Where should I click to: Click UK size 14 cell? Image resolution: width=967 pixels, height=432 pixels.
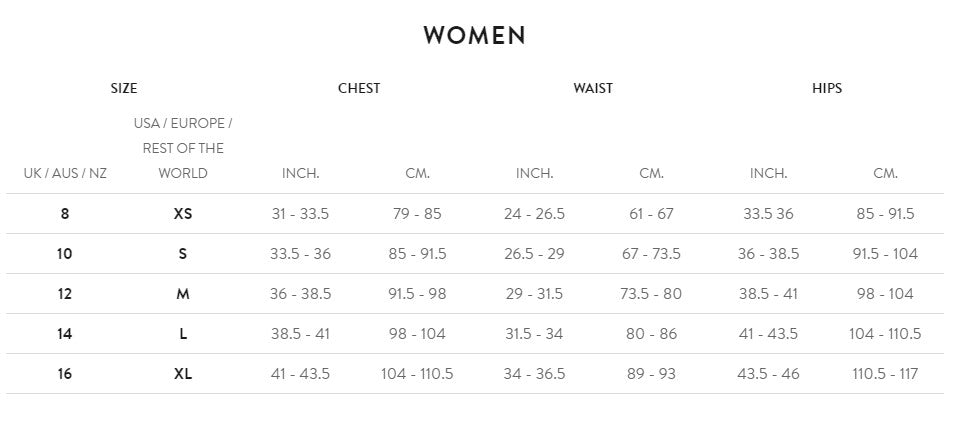click(x=65, y=334)
